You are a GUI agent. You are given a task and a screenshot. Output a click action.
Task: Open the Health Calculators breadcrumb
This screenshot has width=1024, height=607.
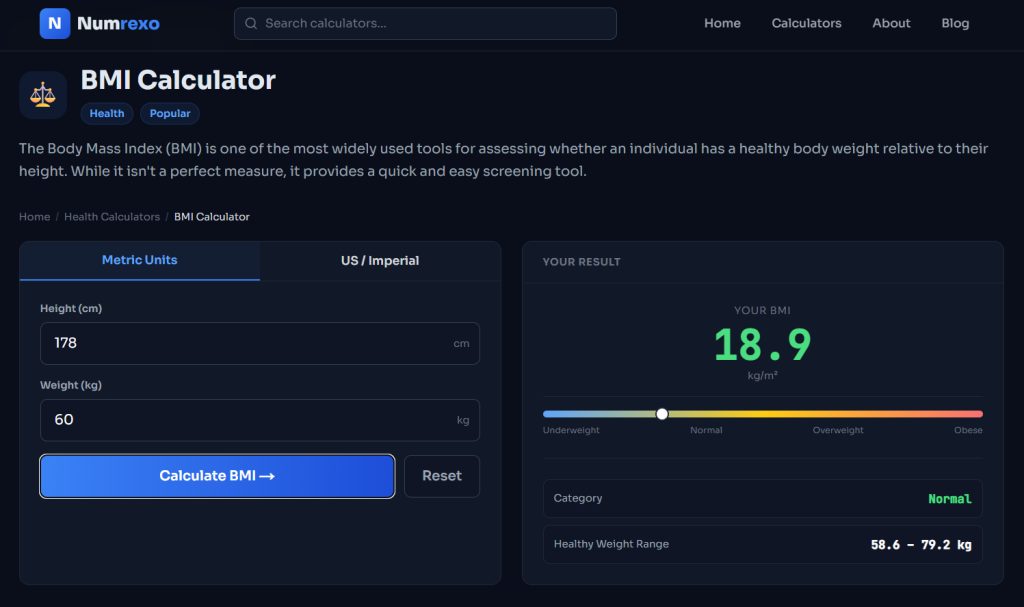[x=112, y=217]
